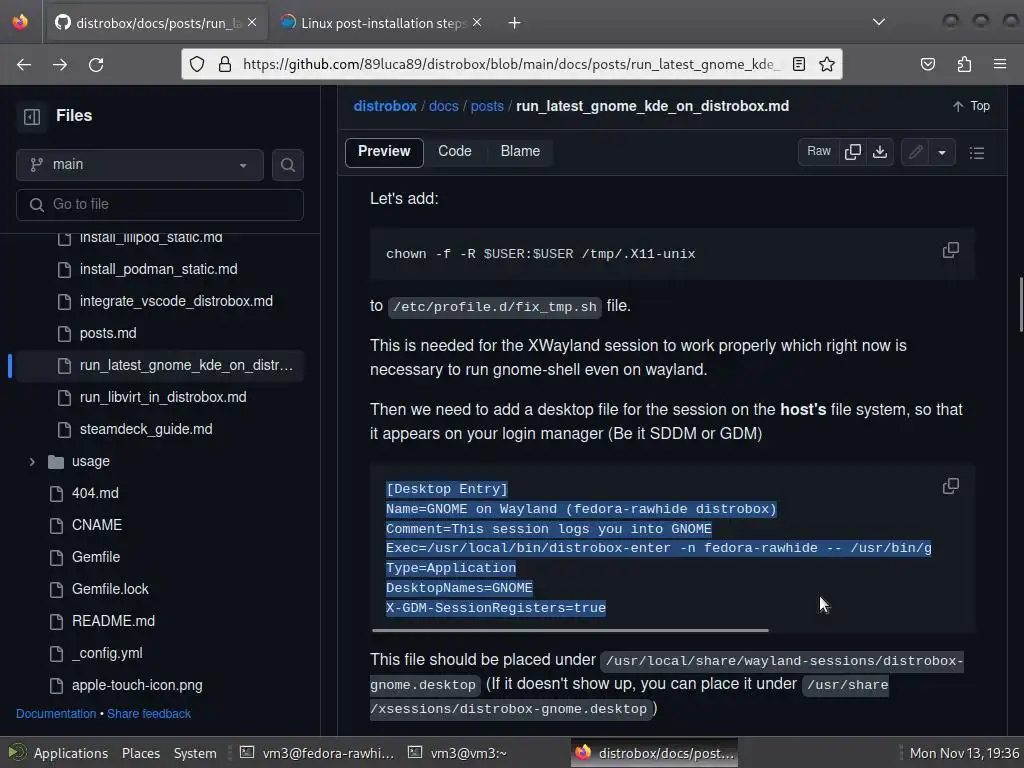
Task: Open Gemfile.lock in file tree
Action: coord(110,589)
